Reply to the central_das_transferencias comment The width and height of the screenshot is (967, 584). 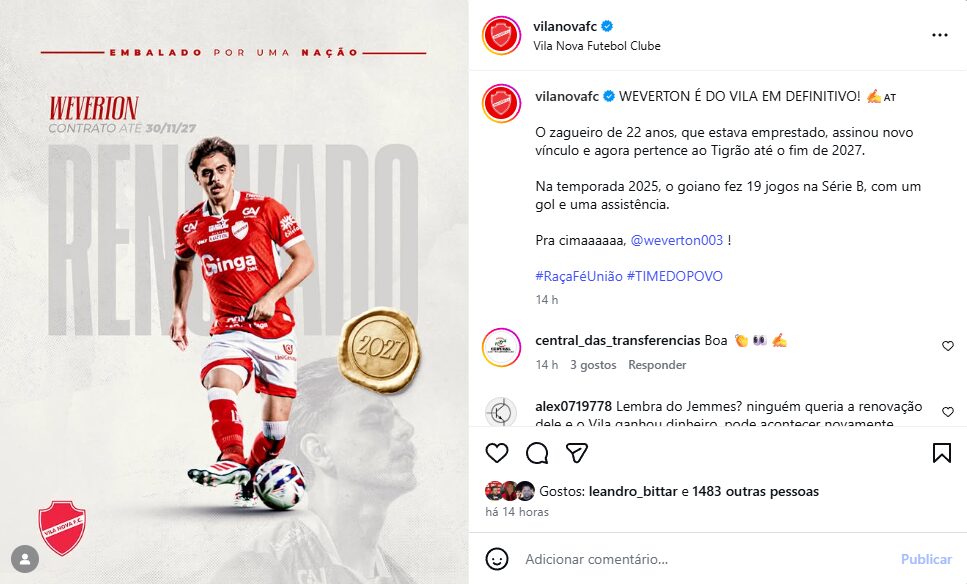(x=657, y=365)
